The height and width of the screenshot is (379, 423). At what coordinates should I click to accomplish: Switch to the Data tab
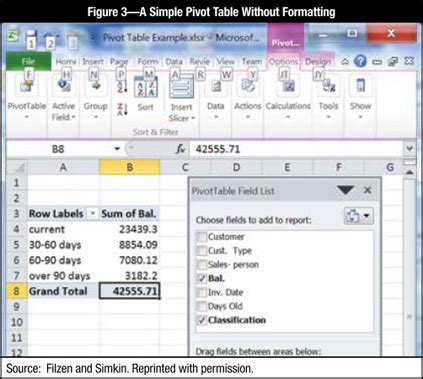point(174,62)
